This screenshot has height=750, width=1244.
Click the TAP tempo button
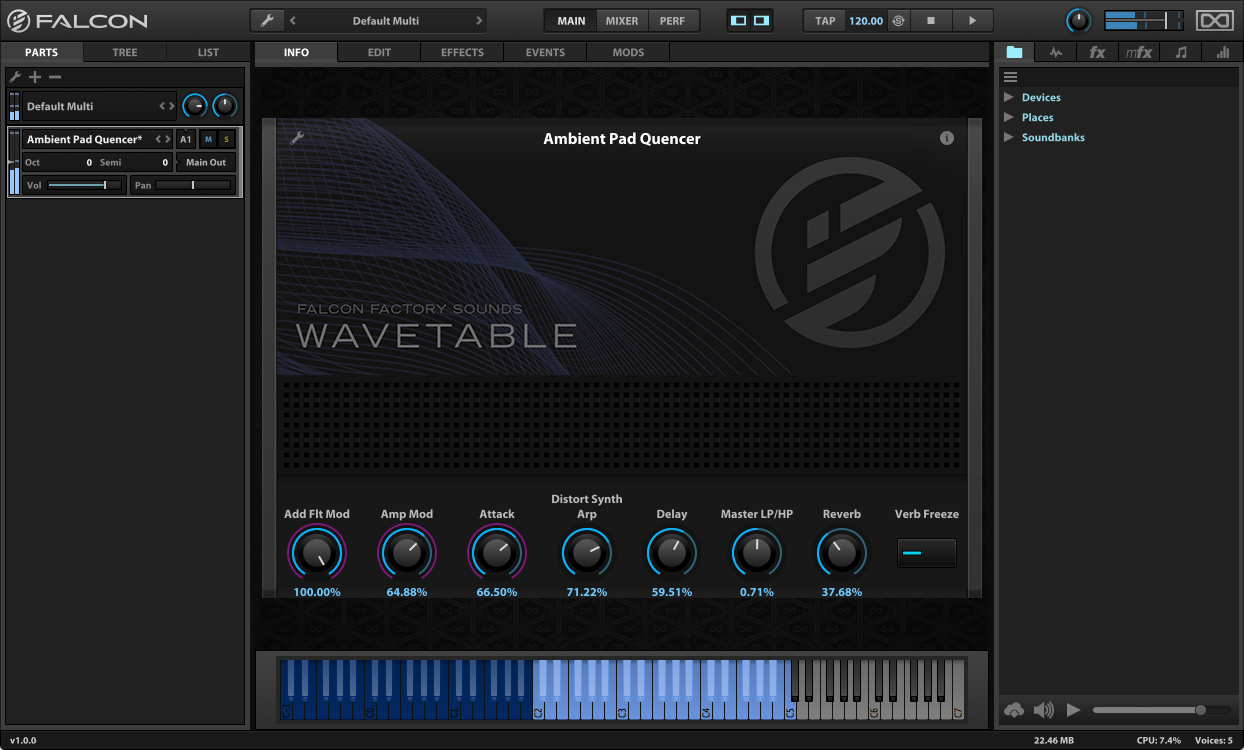point(825,20)
